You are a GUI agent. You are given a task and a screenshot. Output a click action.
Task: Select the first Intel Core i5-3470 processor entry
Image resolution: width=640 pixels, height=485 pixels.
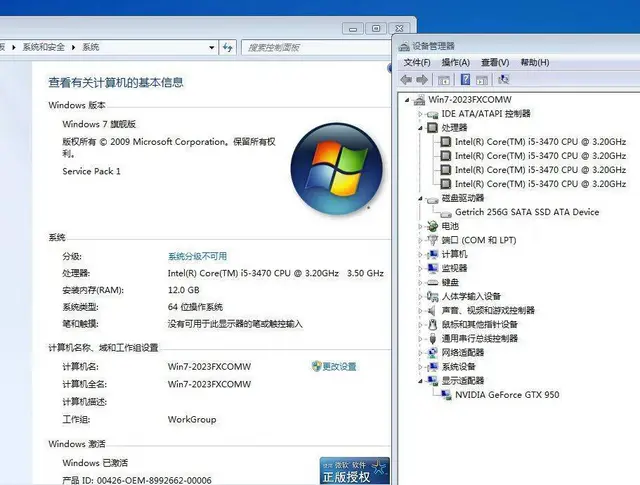[539, 142]
